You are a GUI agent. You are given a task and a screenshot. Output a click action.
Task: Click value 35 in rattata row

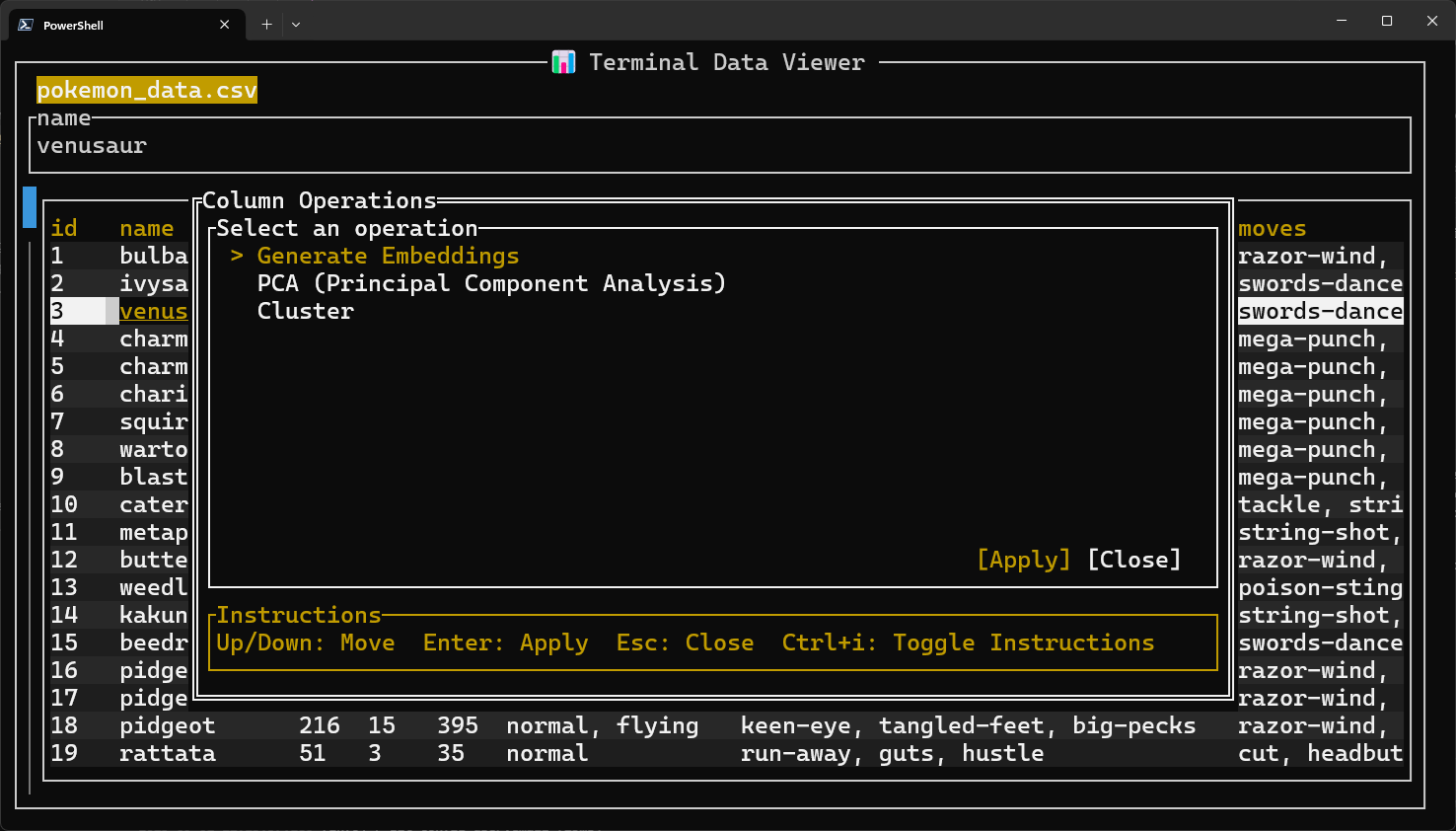[x=451, y=753]
